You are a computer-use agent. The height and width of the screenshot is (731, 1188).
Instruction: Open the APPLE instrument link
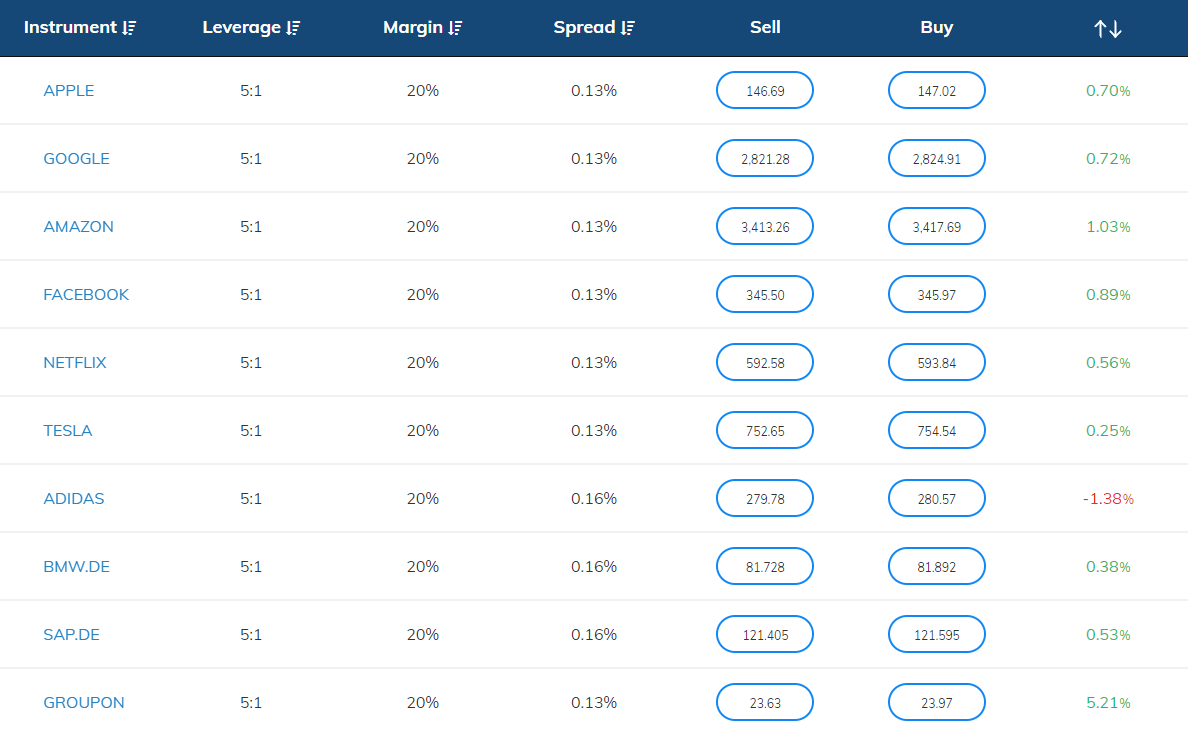coord(69,91)
